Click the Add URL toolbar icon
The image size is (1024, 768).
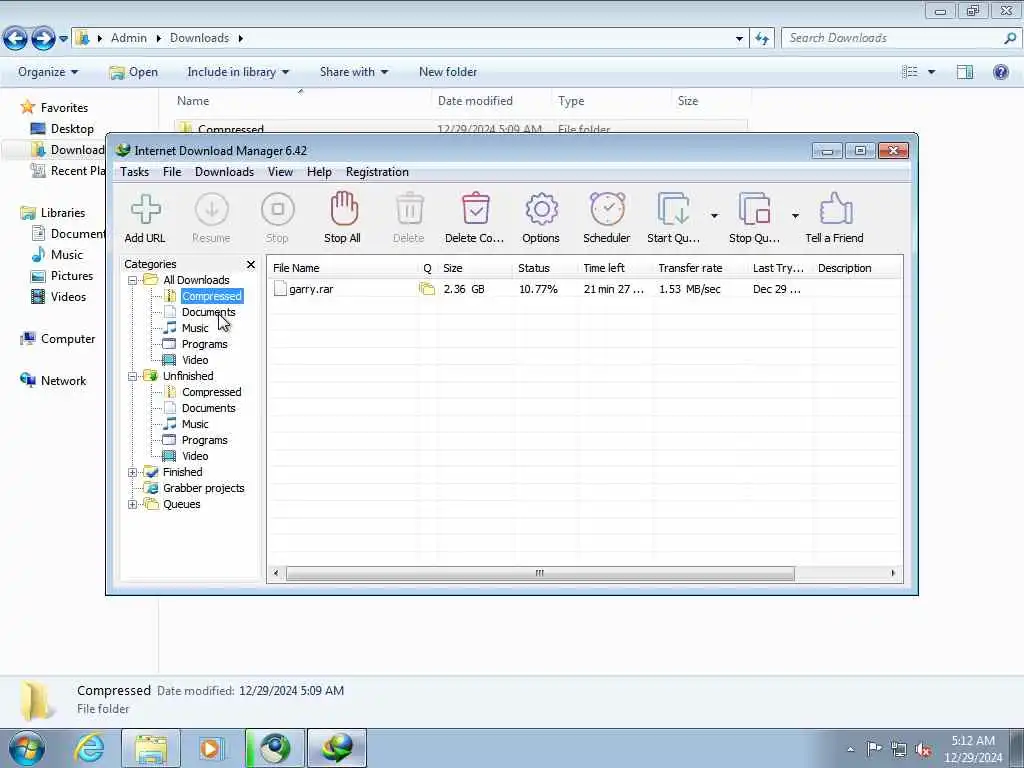tap(145, 218)
